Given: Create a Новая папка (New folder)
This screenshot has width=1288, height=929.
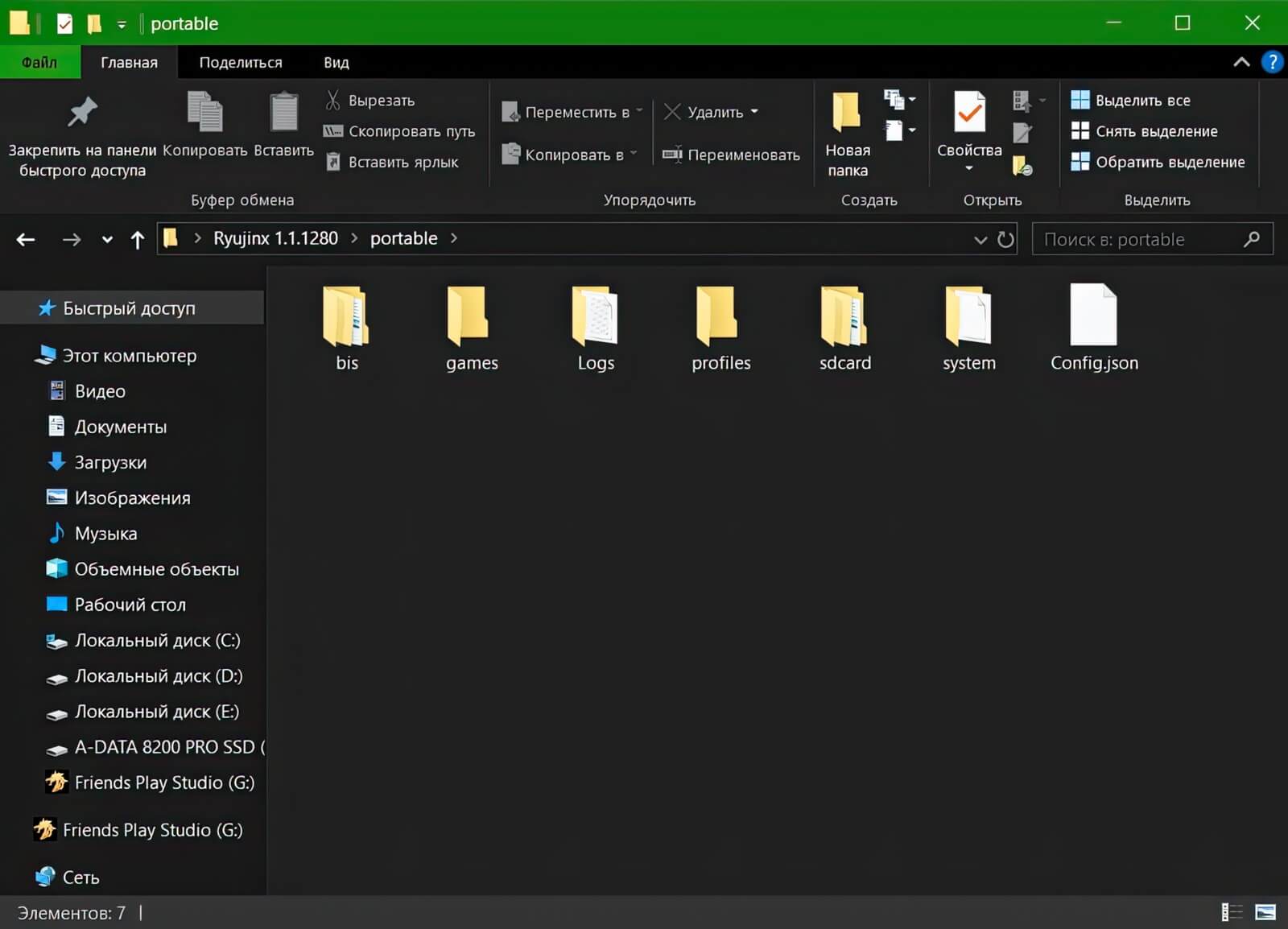Looking at the screenshot, I should pyautogui.click(x=848, y=135).
